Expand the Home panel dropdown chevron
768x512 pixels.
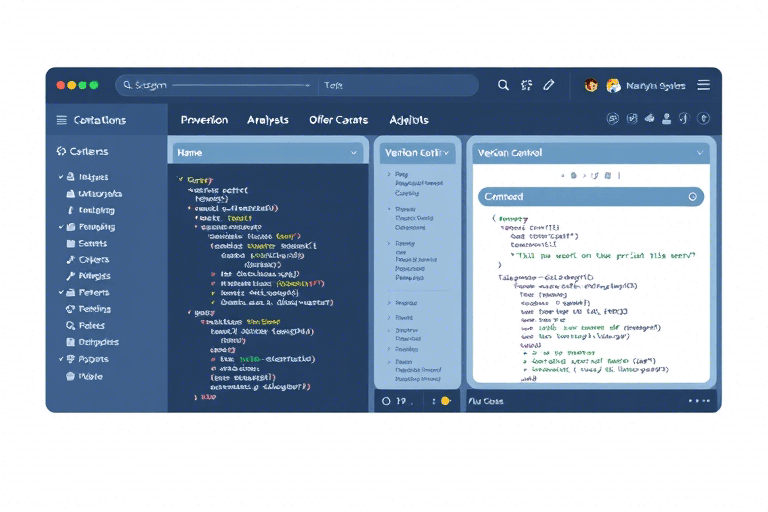tap(354, 153)
